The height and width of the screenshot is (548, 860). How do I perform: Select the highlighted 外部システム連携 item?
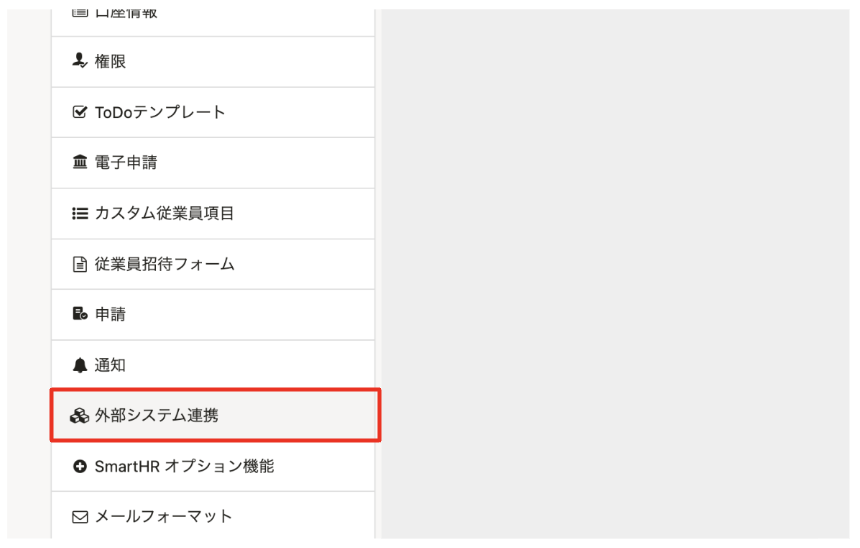tap(215, 415)
